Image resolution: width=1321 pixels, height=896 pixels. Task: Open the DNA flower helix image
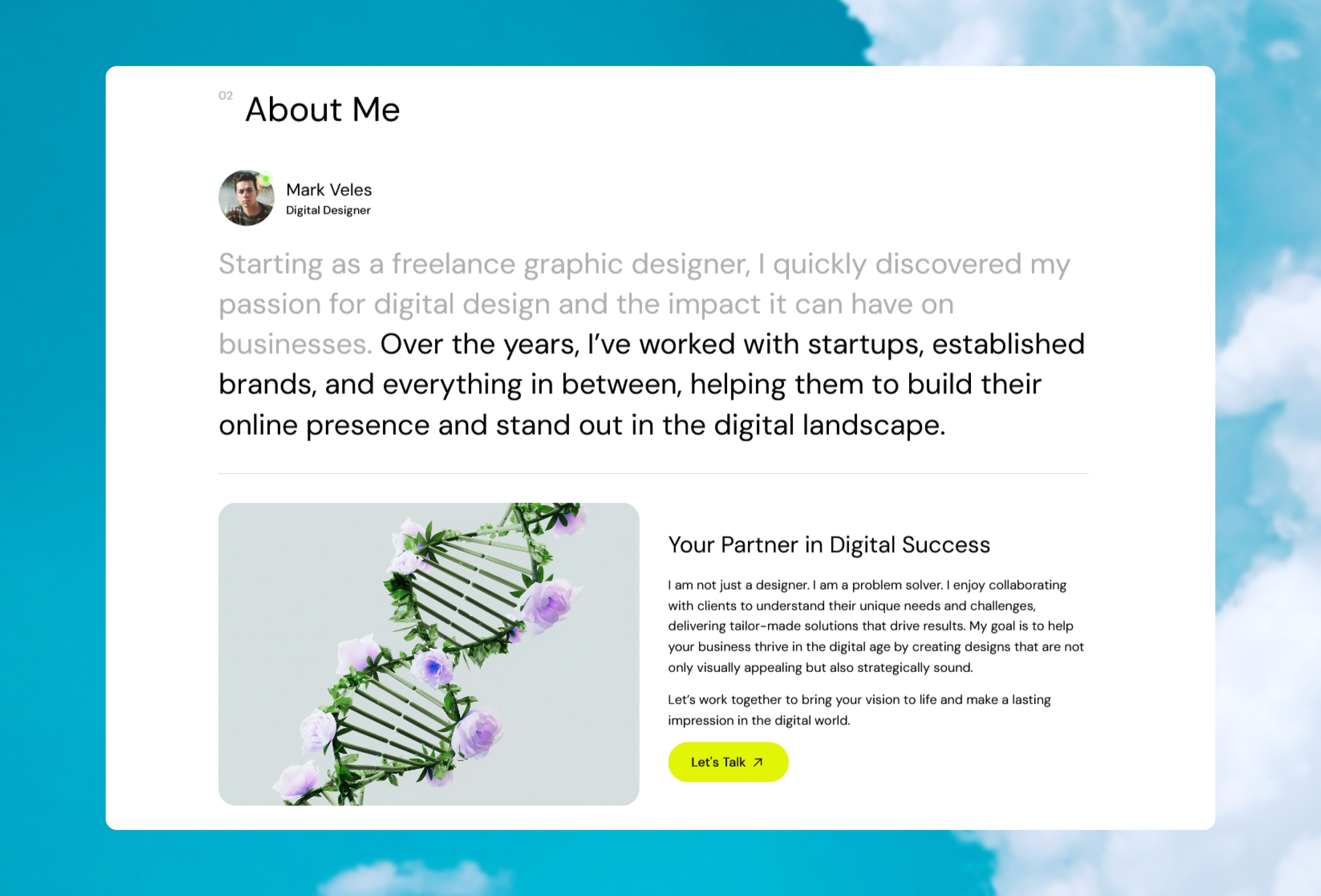point(428,654)
